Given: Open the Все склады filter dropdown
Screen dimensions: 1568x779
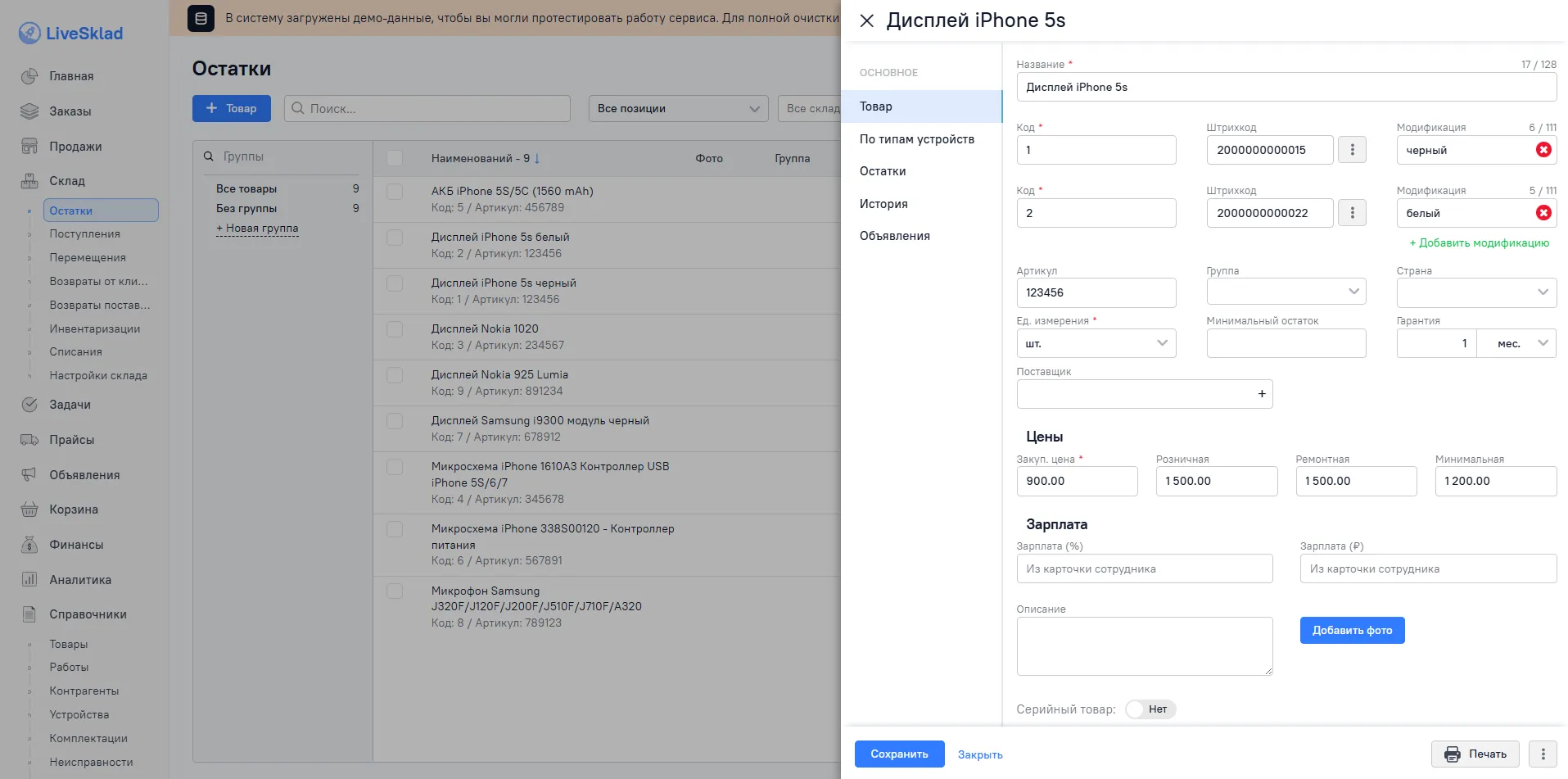Looking at the screenshot, I should pyautogui.click(x=809, y=108).
